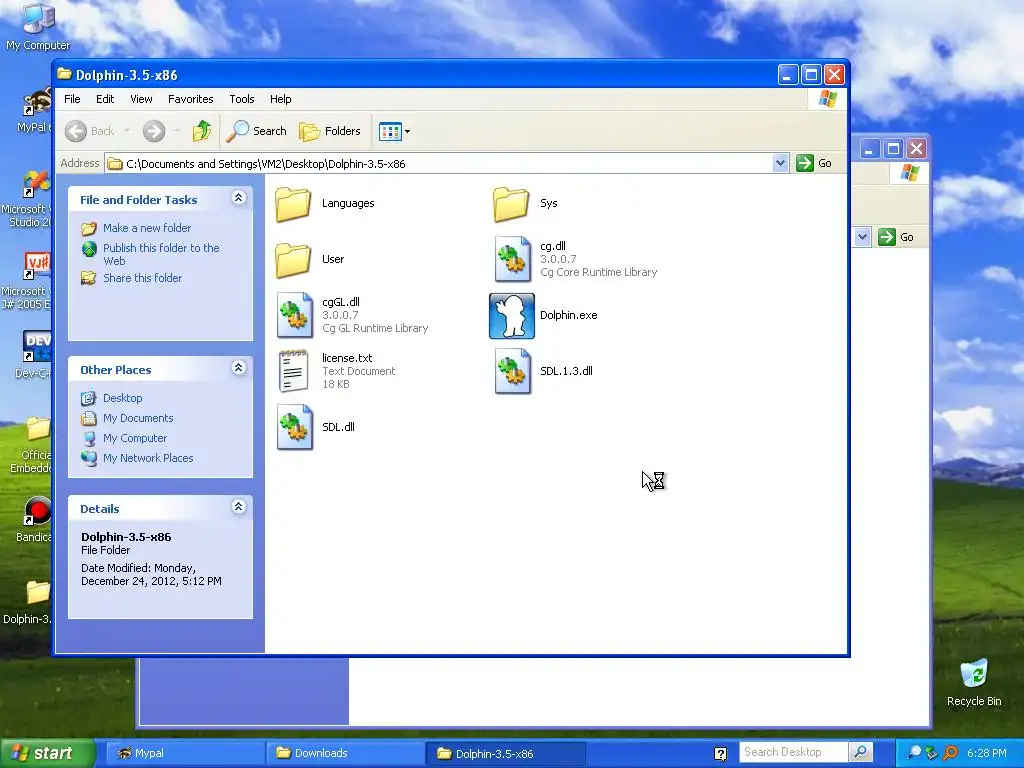Collapse the Other Places panel
Image resolution: width=1024 pixels, height=768 pixels.
pos(238,368)
